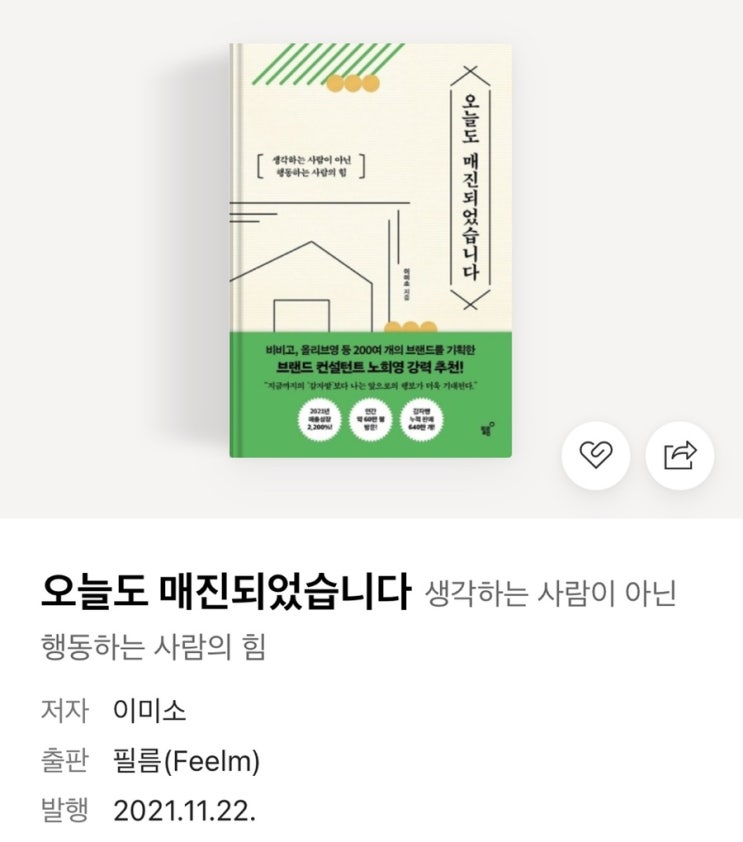743x842 pixels.
Task: Click the vertical title on the cover
Action: coord(470,187)
